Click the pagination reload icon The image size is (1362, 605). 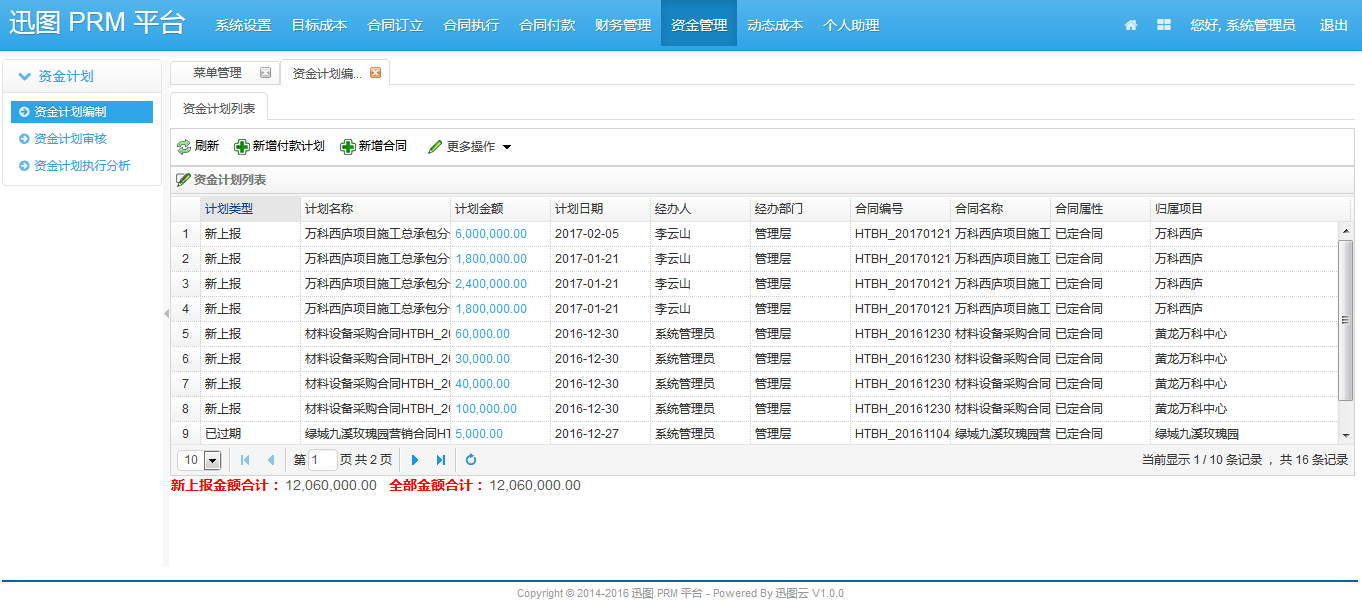click(471, 460)
